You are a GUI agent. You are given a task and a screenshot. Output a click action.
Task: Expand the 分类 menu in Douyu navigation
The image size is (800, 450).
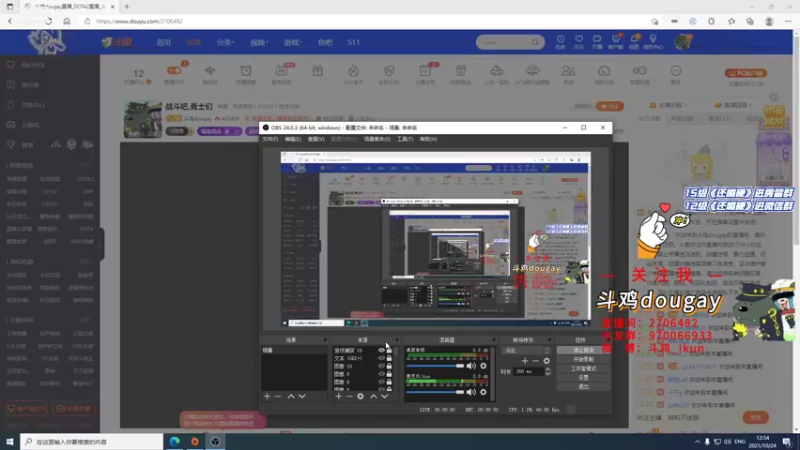tap(225, 42)
